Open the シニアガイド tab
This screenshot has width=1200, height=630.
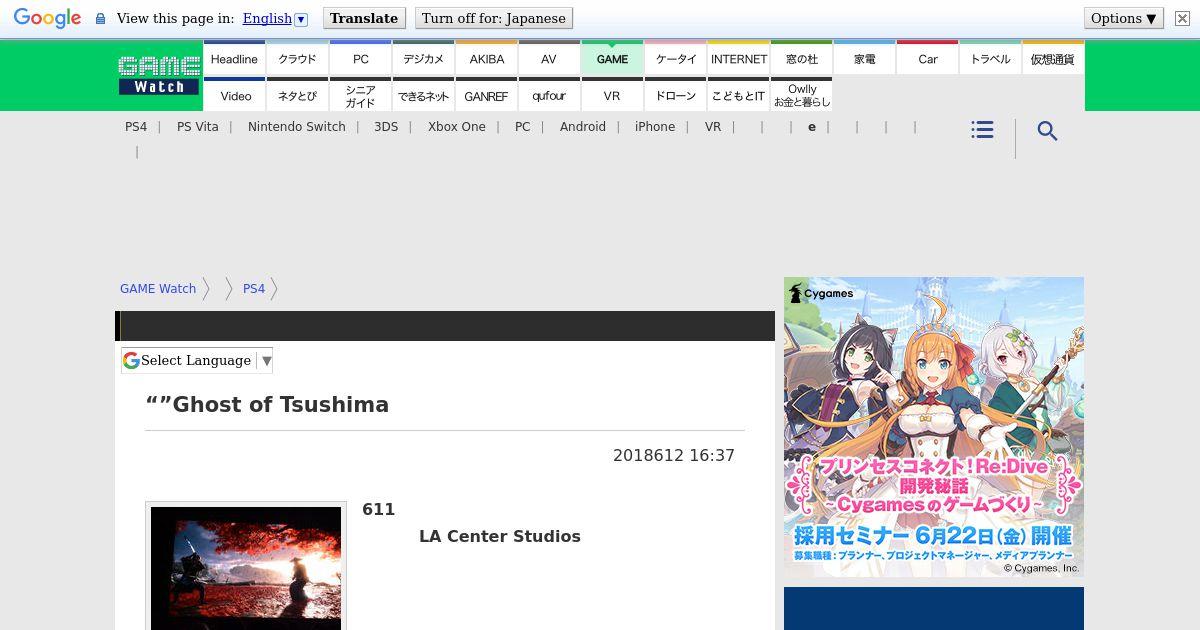360,95
